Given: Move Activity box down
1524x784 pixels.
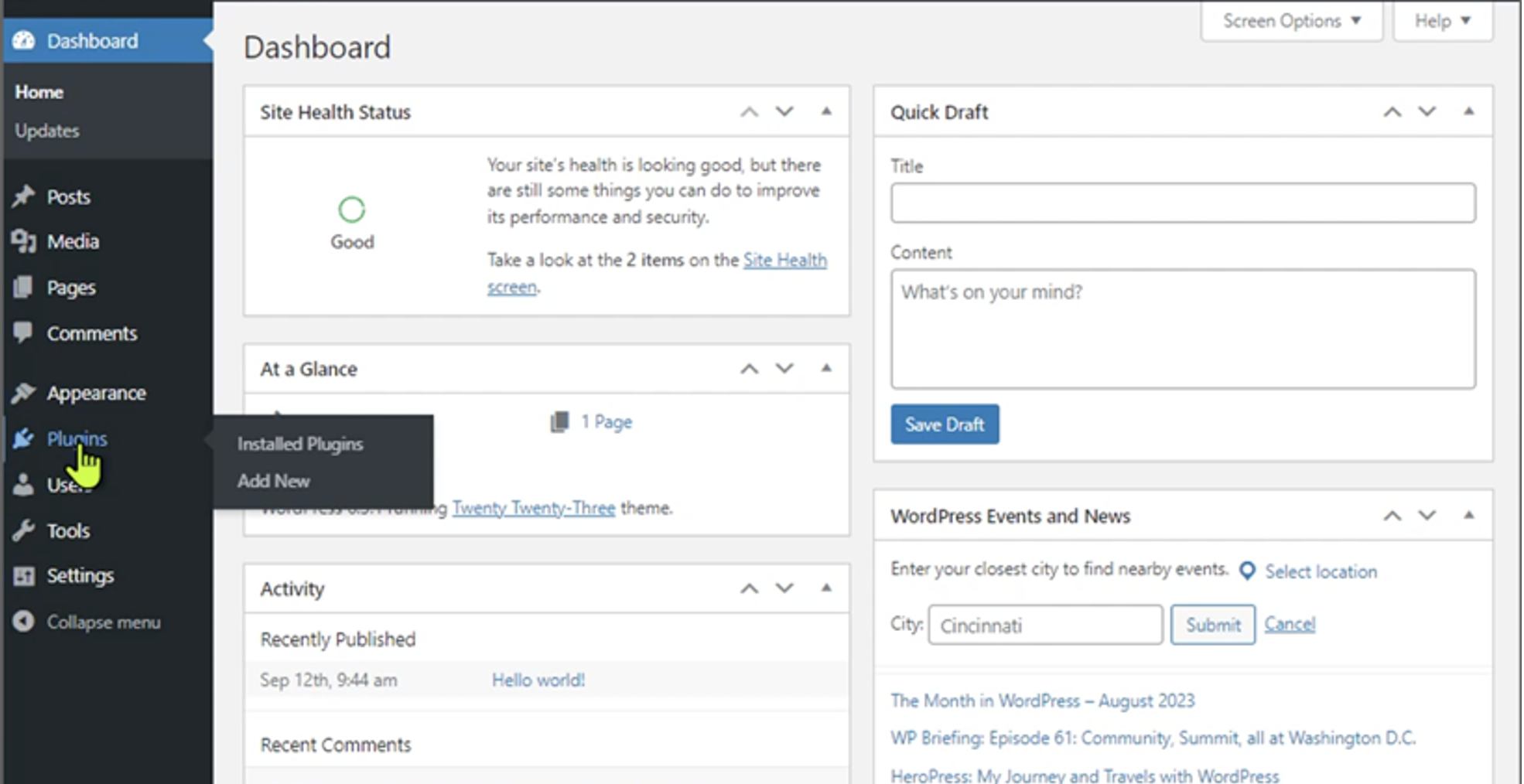Looking at the screenshot, I should [x=784, y=588].
